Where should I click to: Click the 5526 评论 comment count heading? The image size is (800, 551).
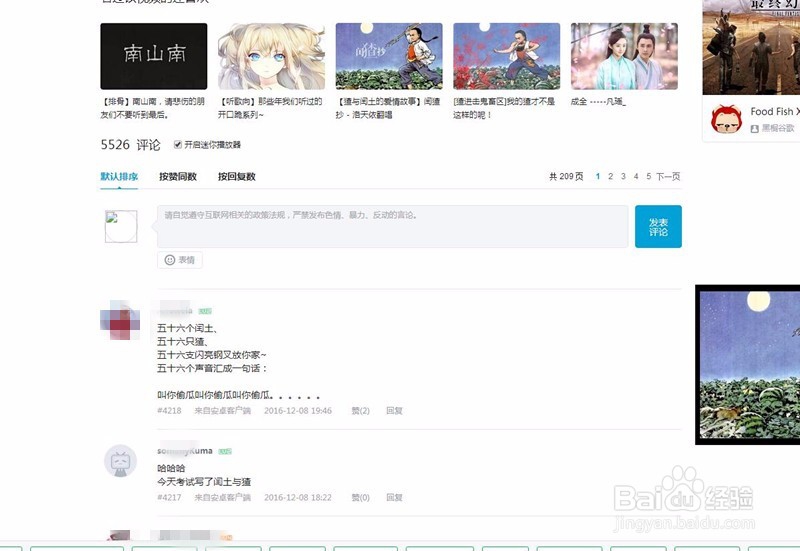coord(131,145)
